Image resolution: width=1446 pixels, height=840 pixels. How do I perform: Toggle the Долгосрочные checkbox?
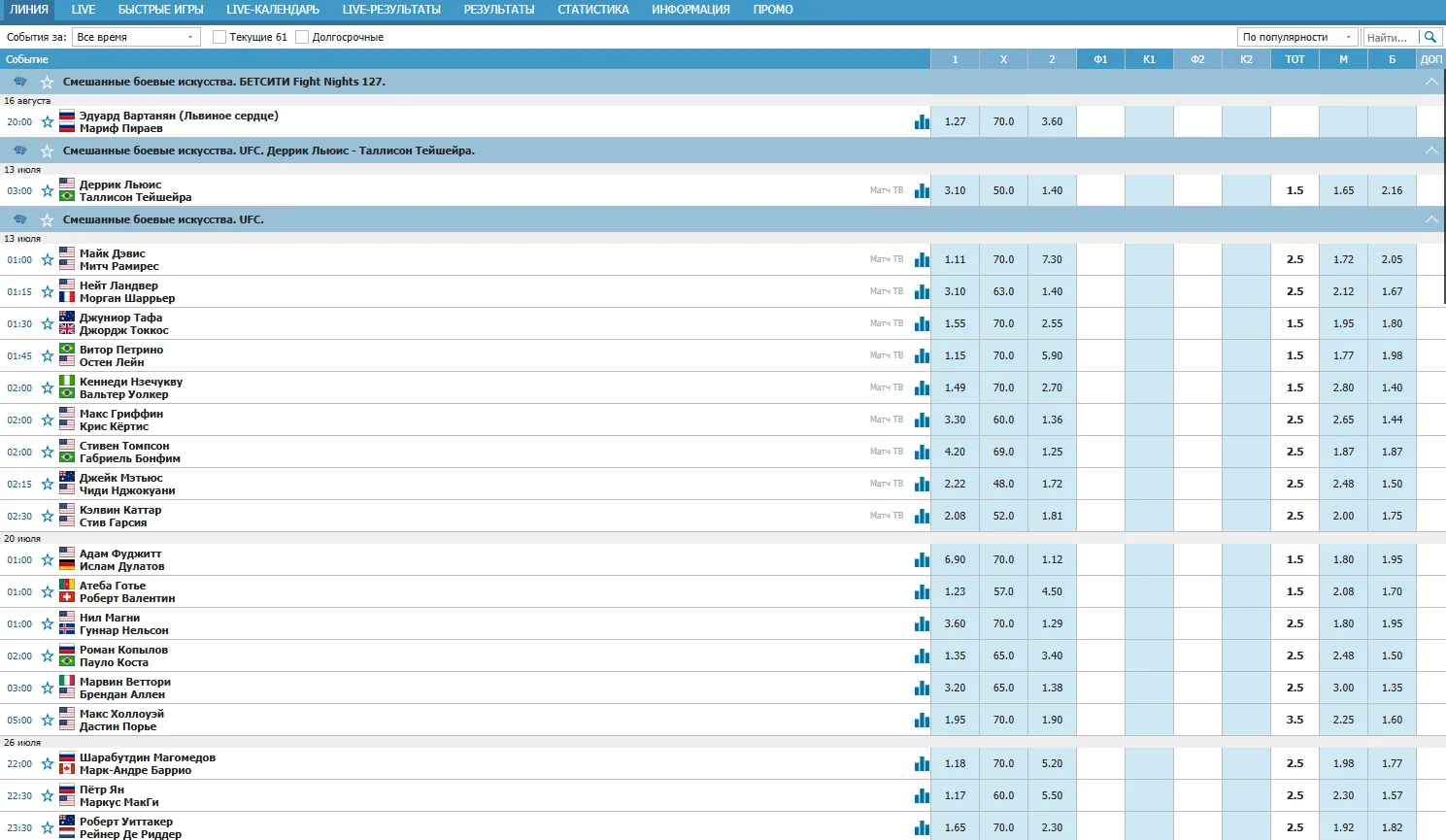point(302,37)
